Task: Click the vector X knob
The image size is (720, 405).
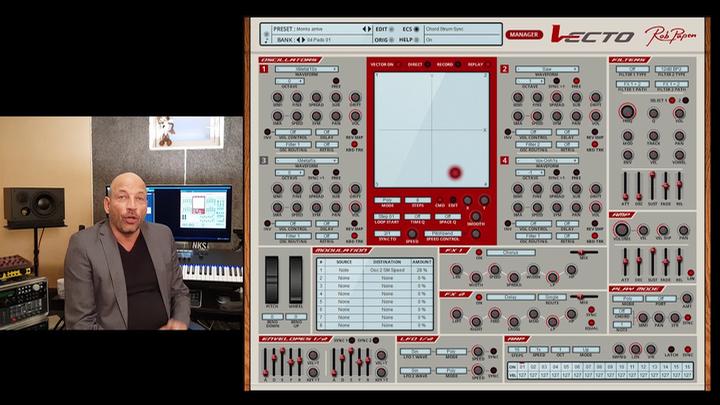Action: pyautogui.click(x=467, y=200)
